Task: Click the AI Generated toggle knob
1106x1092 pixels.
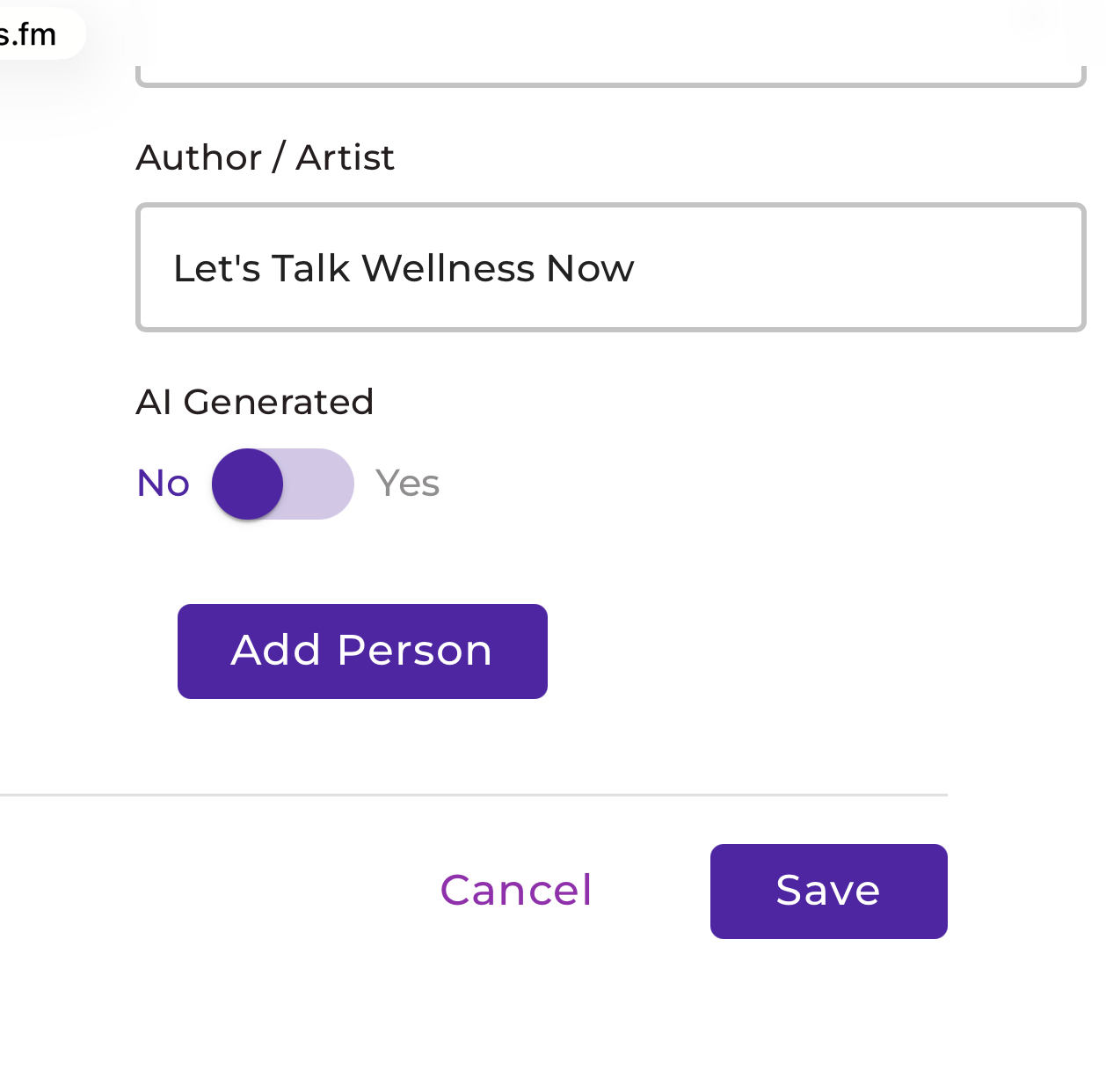Action: click(x=247, y=483)
